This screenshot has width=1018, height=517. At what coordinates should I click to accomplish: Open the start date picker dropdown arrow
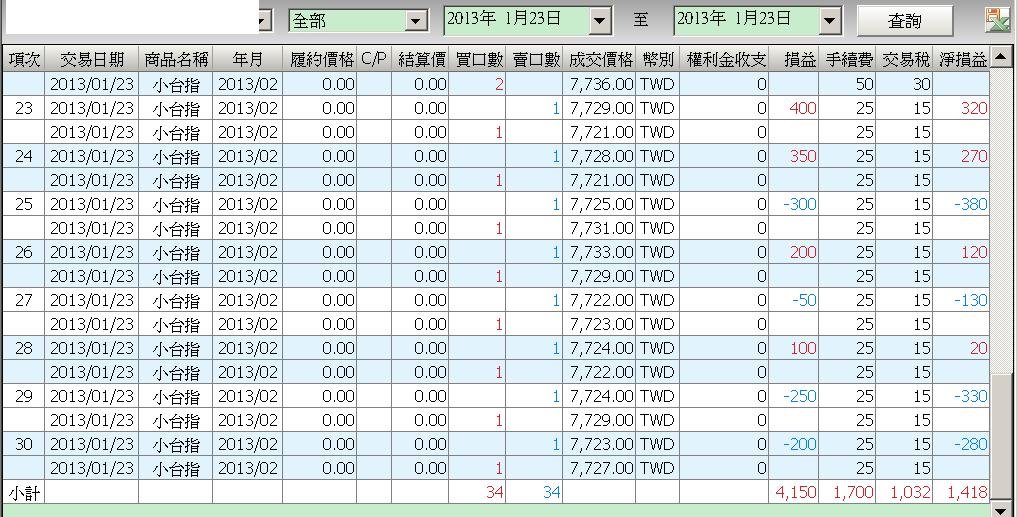600,21
